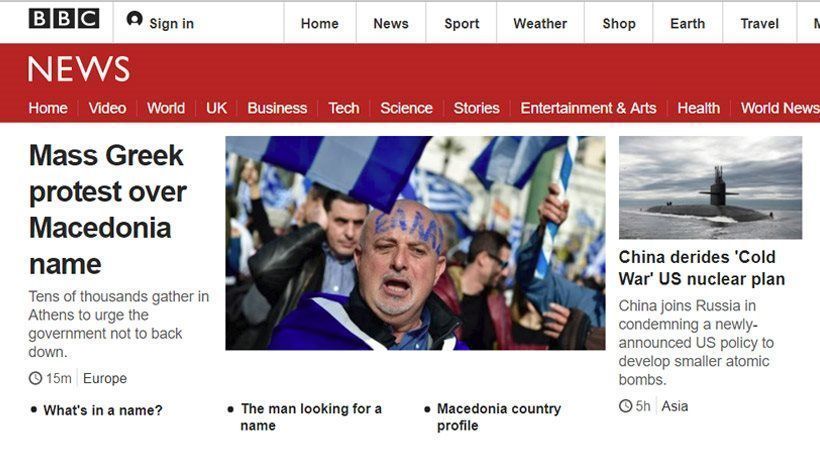Click the submarine photo thumbnail
This screenshot has height=457, width=820.
point(710,188)
